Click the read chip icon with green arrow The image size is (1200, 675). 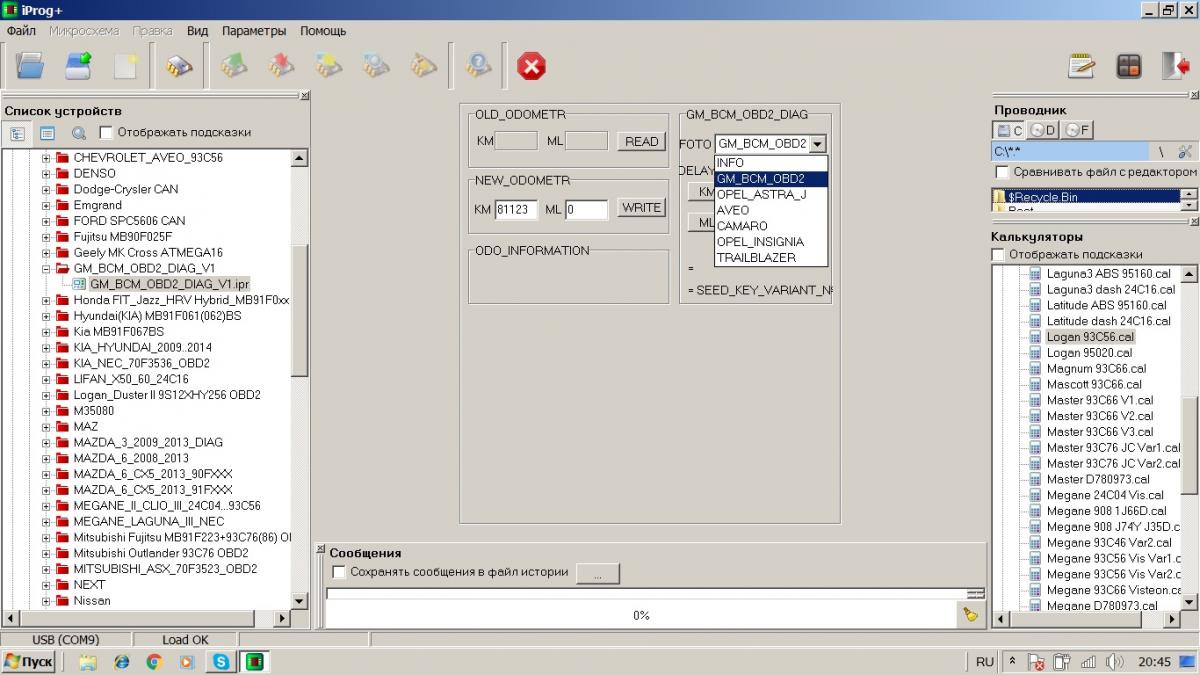(234, 66)
